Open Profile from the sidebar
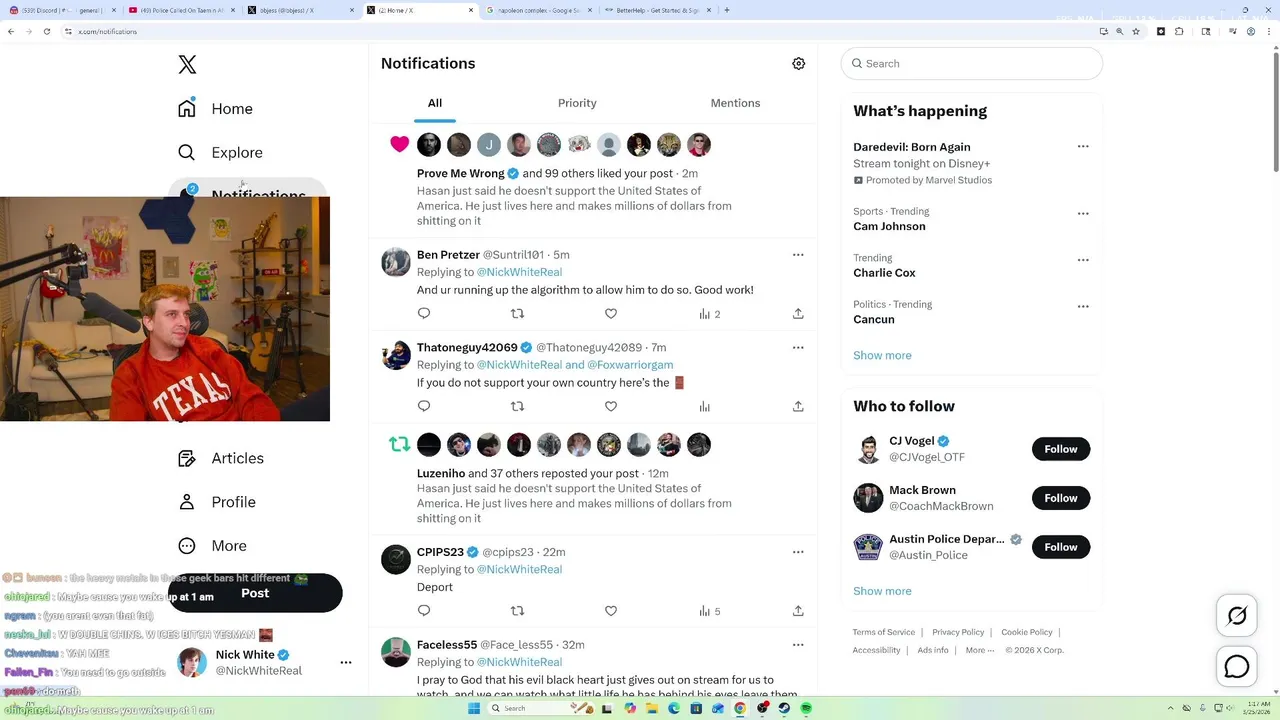Viewport: 1280px width, 720px height. [x=217, y=502]
